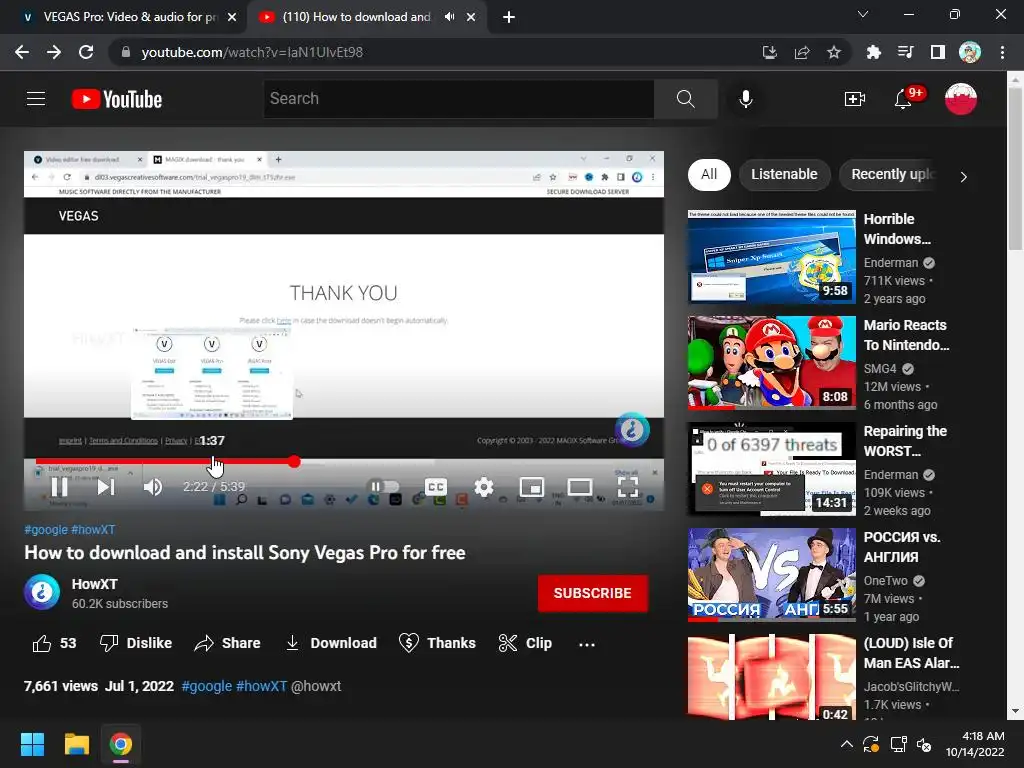
Task: Switch to miniplayer
Action: tap(532, 487)
